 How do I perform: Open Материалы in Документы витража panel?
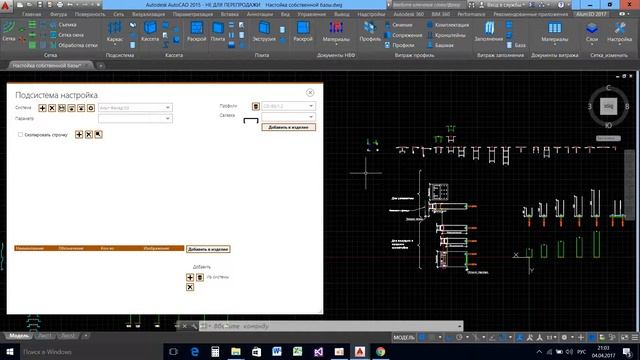[554, 32]
